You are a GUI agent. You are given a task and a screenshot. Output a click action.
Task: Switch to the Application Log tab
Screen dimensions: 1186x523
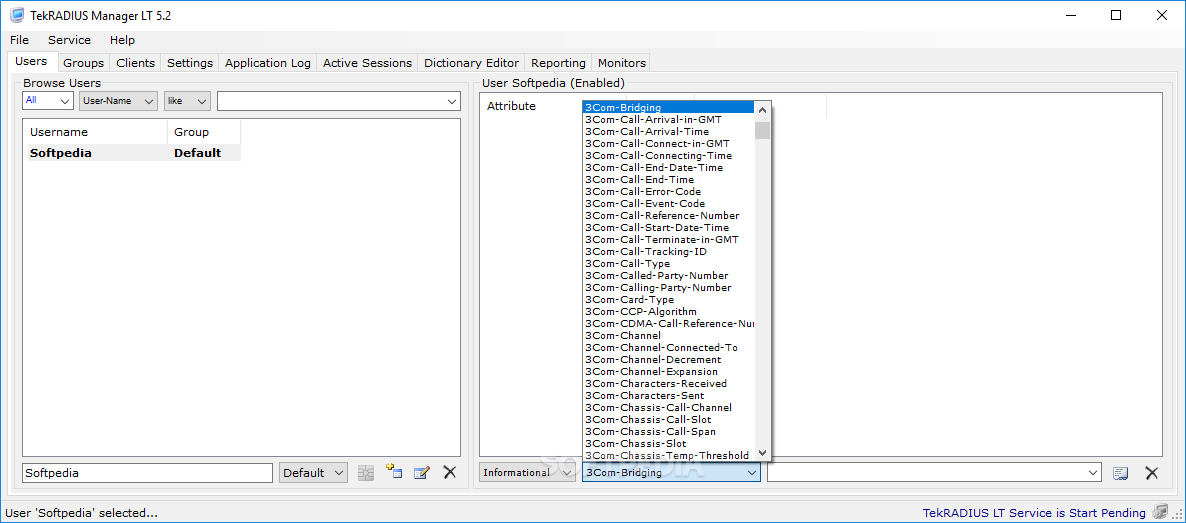click(x=268, y=63)
